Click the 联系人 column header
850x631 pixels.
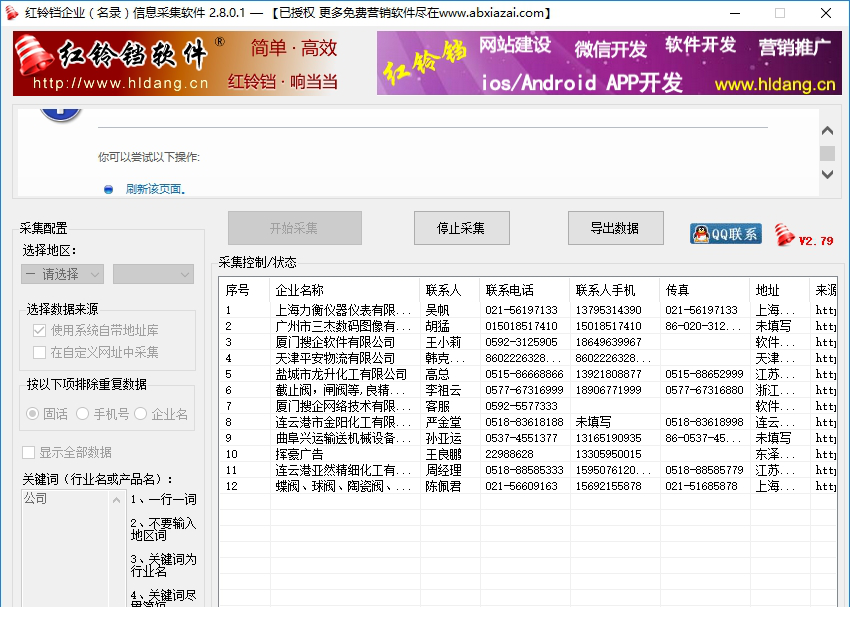[449, 290]
